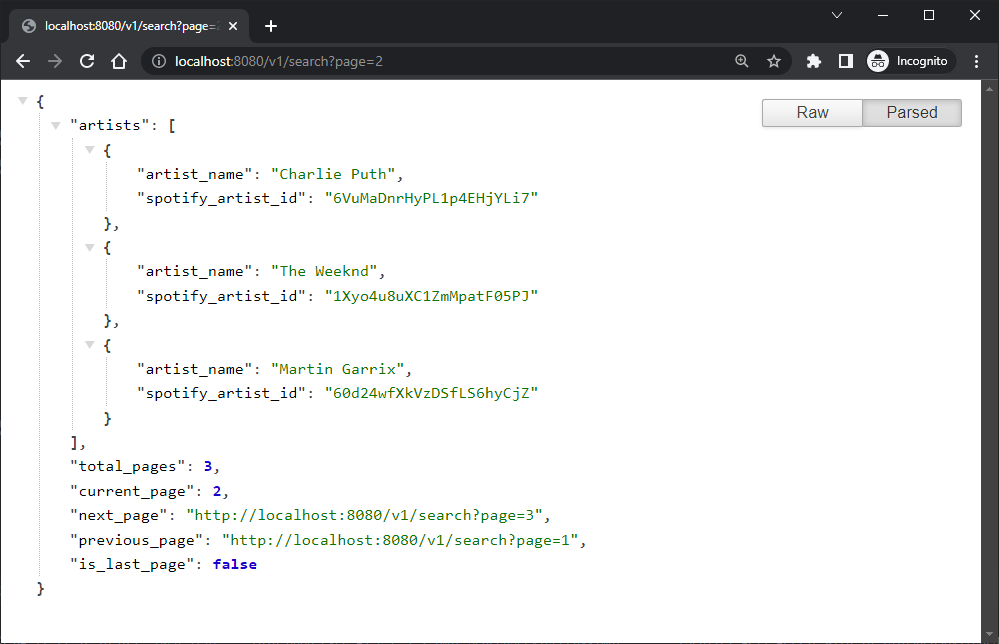The width and height of the screenshot is (999, 644).
Task: Open the Chrome three-dot menu
Action: pos(976,60)
